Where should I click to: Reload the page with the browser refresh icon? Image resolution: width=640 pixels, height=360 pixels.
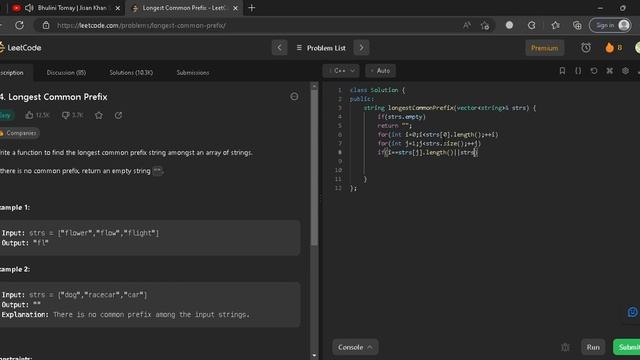(x=19, y=25)
